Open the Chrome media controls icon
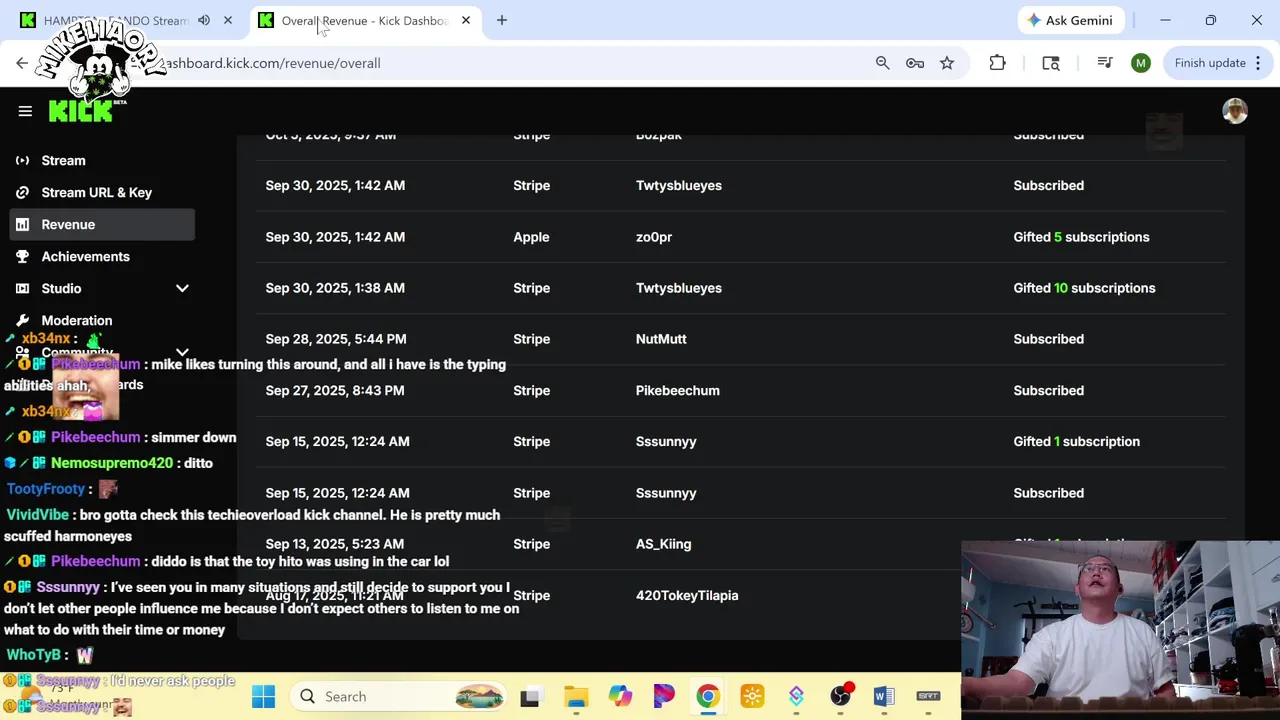This screenshot has height=720, width=1280. tap(1105, 63)
